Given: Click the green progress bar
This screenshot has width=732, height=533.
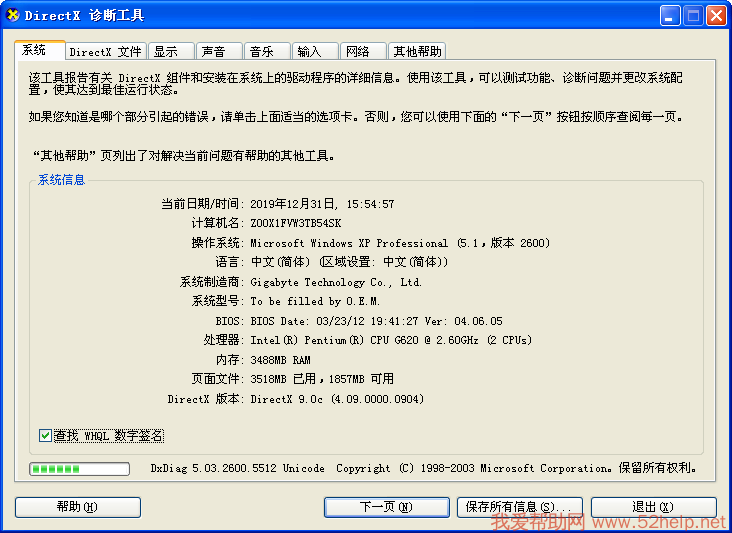Looking at the screenshot, I should point(79,469).
